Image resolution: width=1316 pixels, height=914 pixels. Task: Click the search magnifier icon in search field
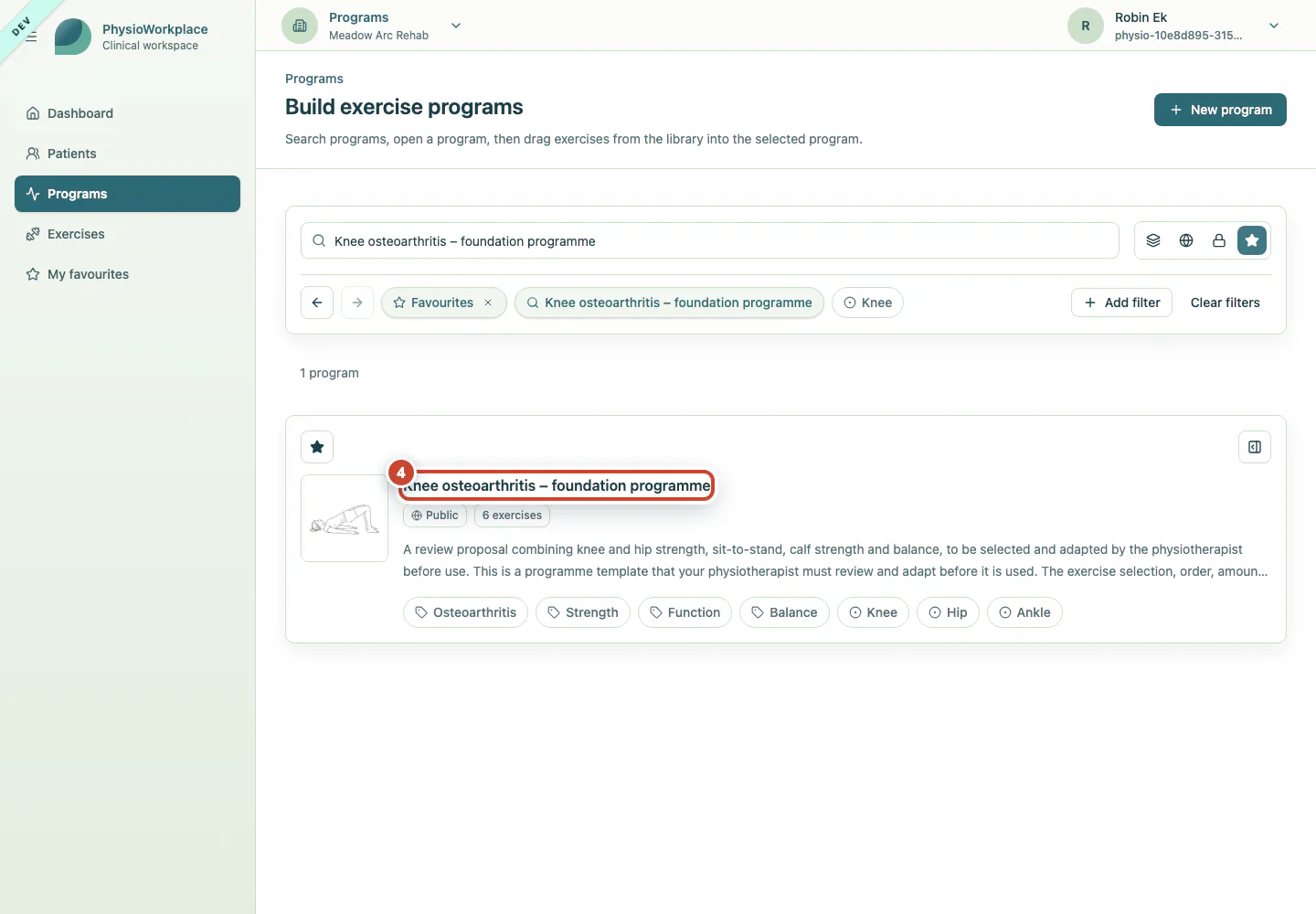pos(319,240)
